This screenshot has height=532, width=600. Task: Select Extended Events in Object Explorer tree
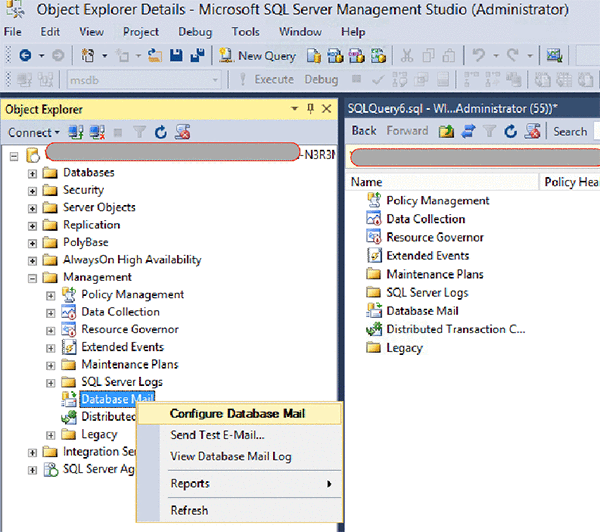[x=122, y=347]
